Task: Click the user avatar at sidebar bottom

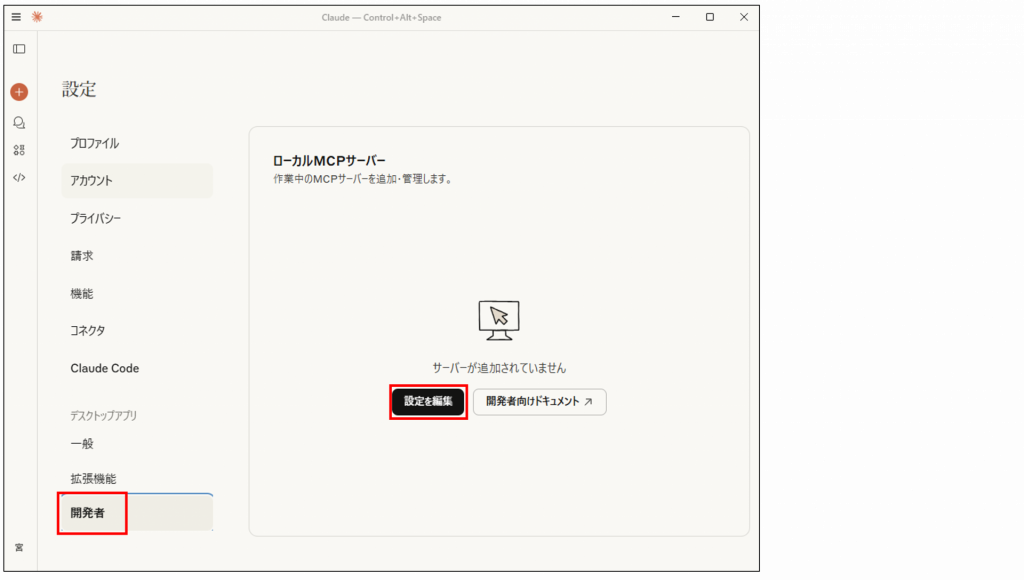Action: click(x=19, y=547)
